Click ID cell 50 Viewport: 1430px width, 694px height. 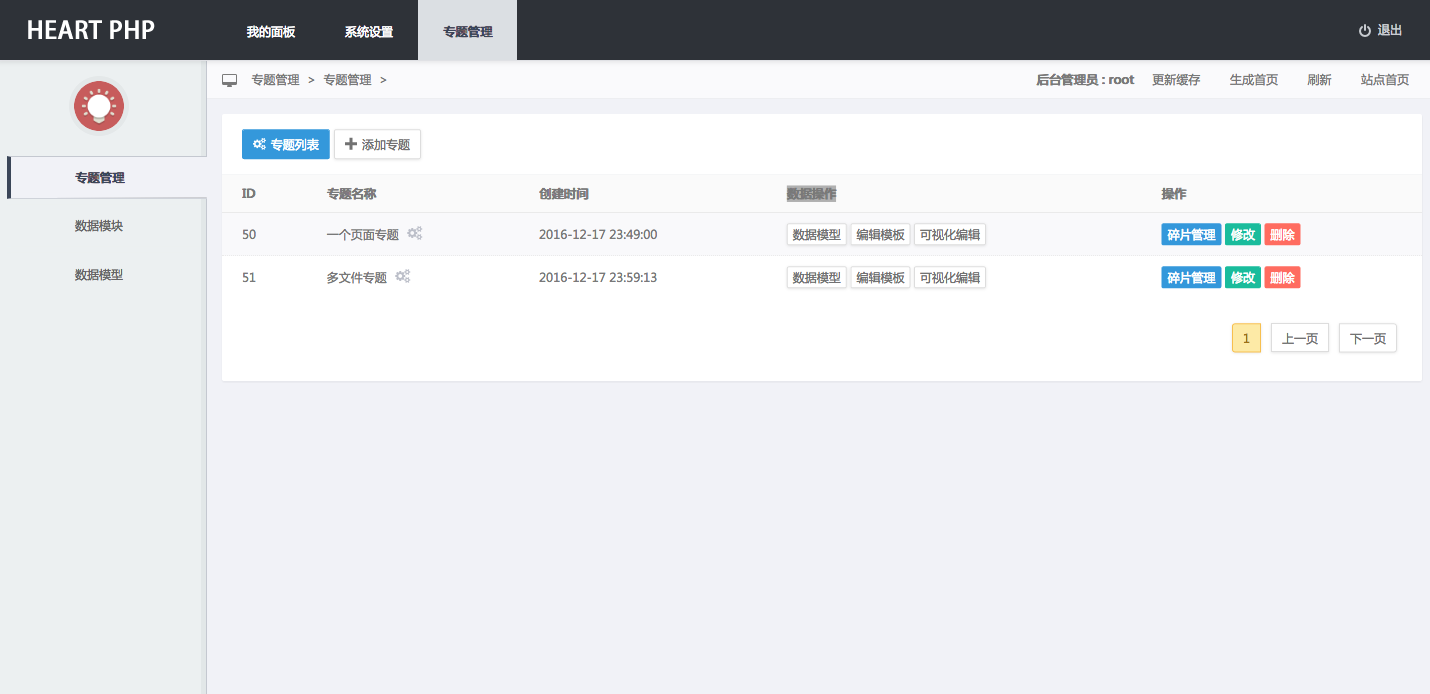pos(249,235)
